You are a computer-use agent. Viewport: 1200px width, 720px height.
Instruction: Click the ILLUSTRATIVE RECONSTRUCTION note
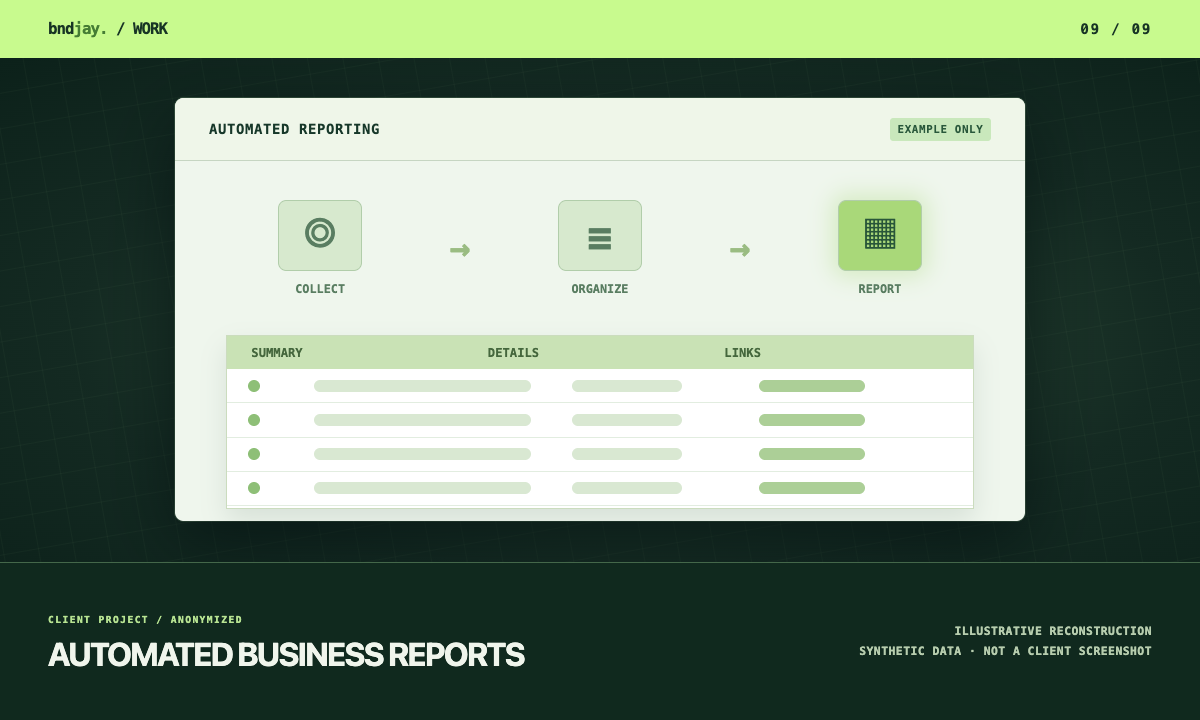1053,631
